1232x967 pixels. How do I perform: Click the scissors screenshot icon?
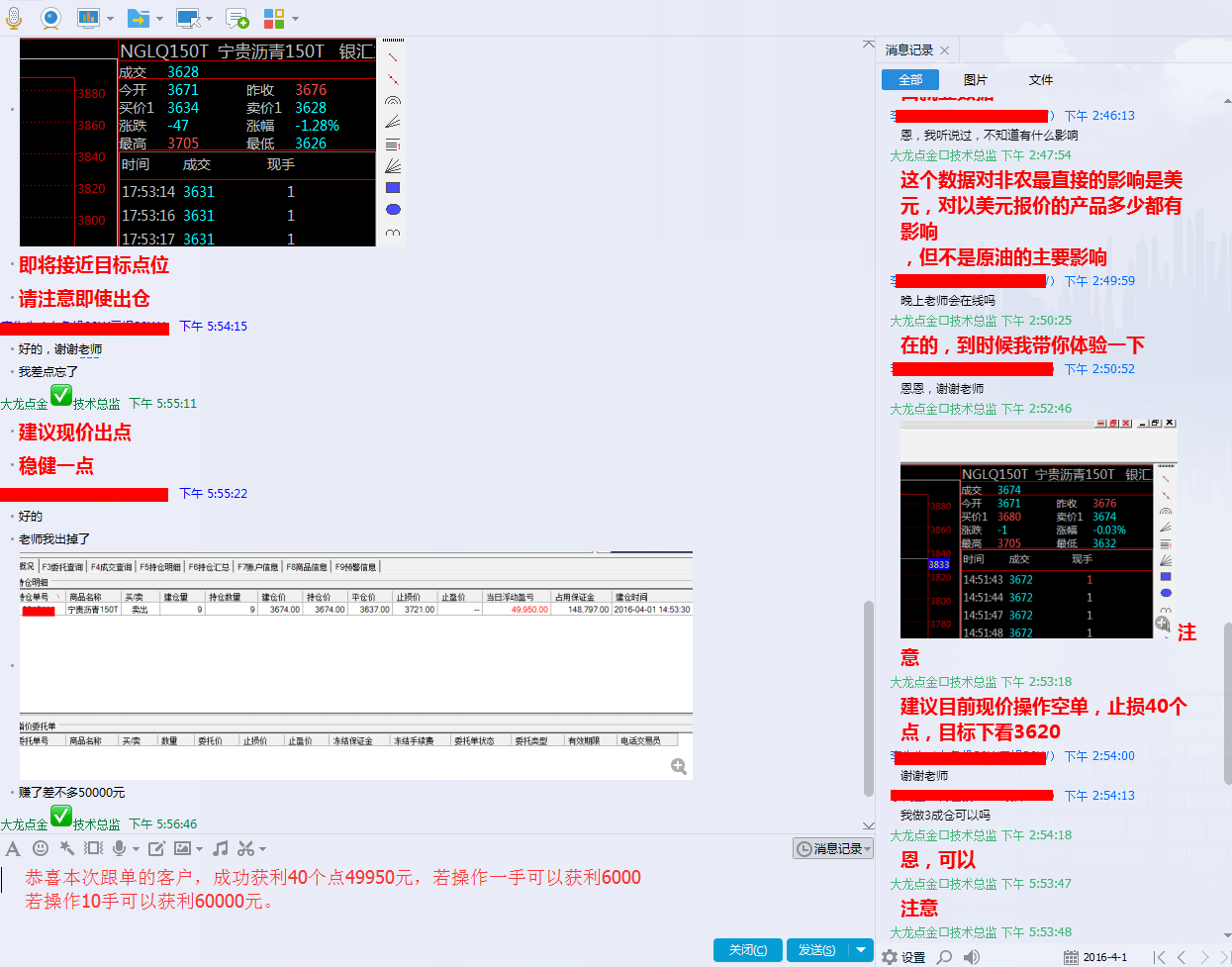point(245,848)
